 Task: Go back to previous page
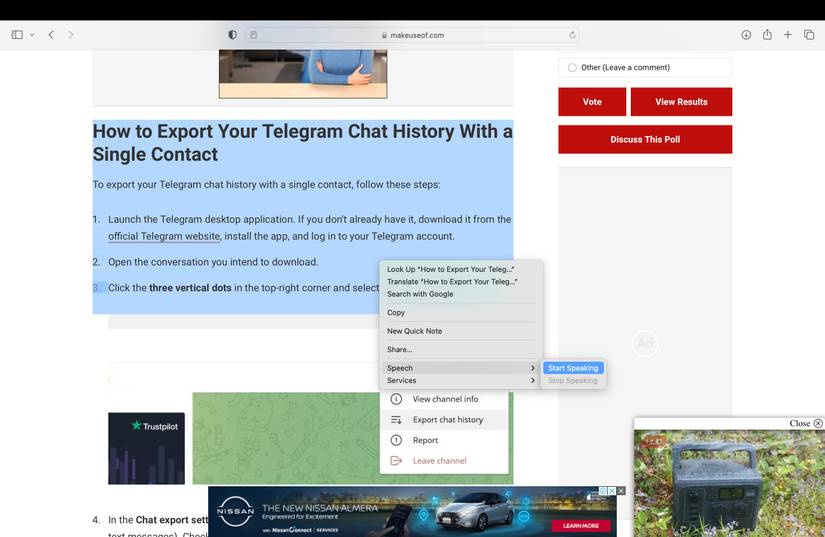tap(51, 35)
